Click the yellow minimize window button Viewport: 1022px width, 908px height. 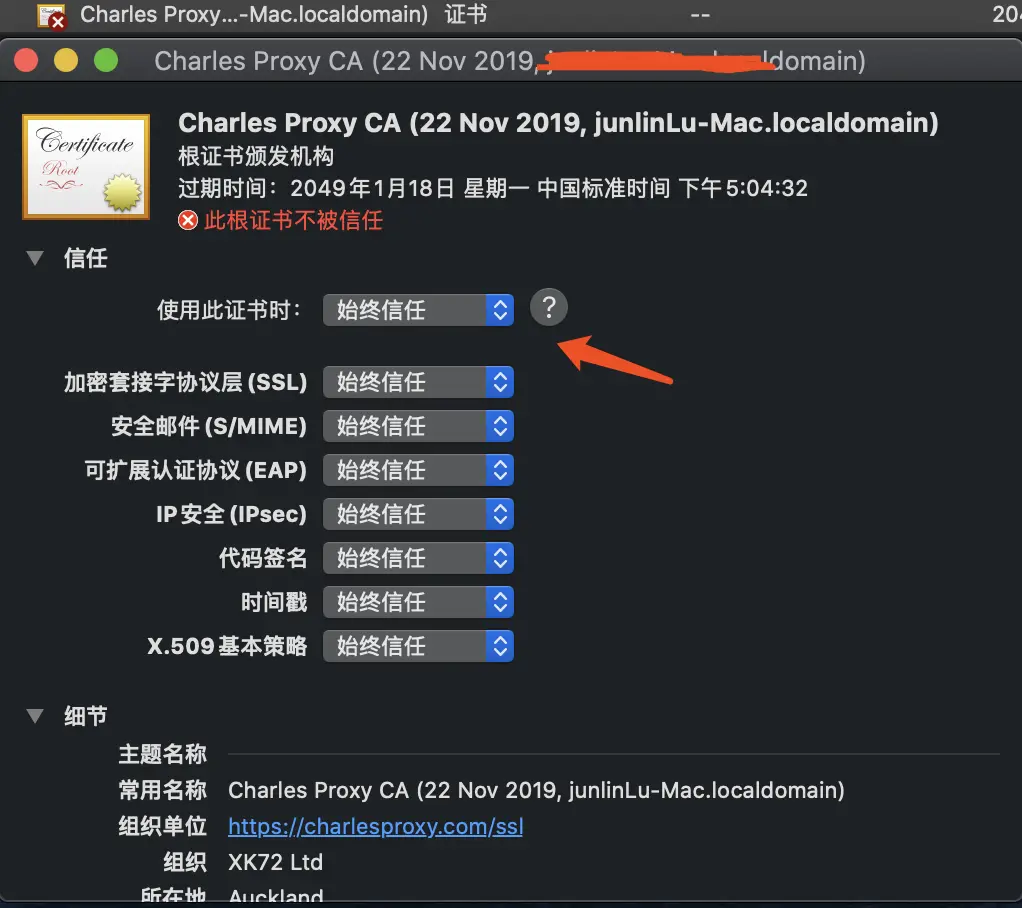(66, 61)
